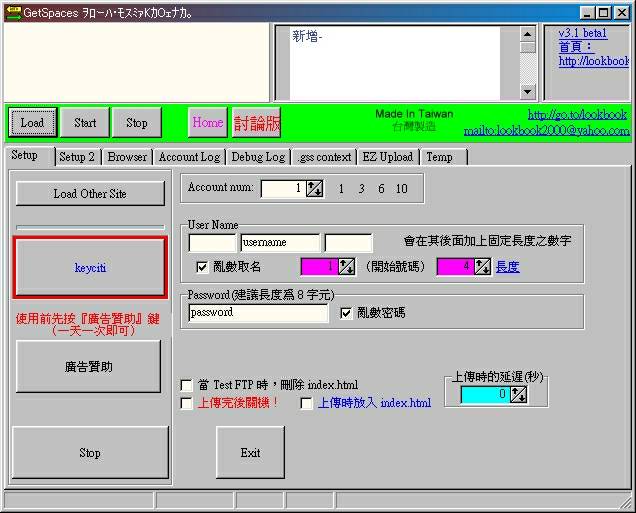636x513 pixels.
Task: Enable delete index.html on Test FTP
Action: pos(186,384)
